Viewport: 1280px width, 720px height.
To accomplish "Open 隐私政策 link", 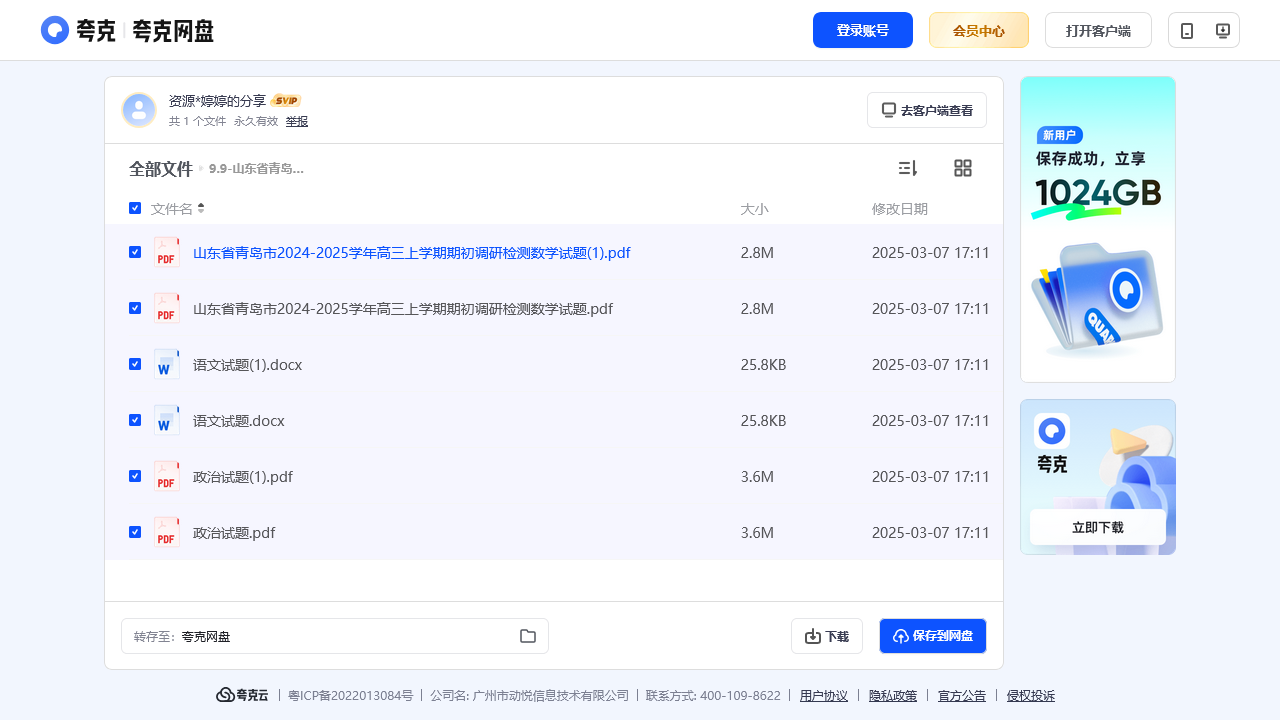I will click(x=893, y=696).
